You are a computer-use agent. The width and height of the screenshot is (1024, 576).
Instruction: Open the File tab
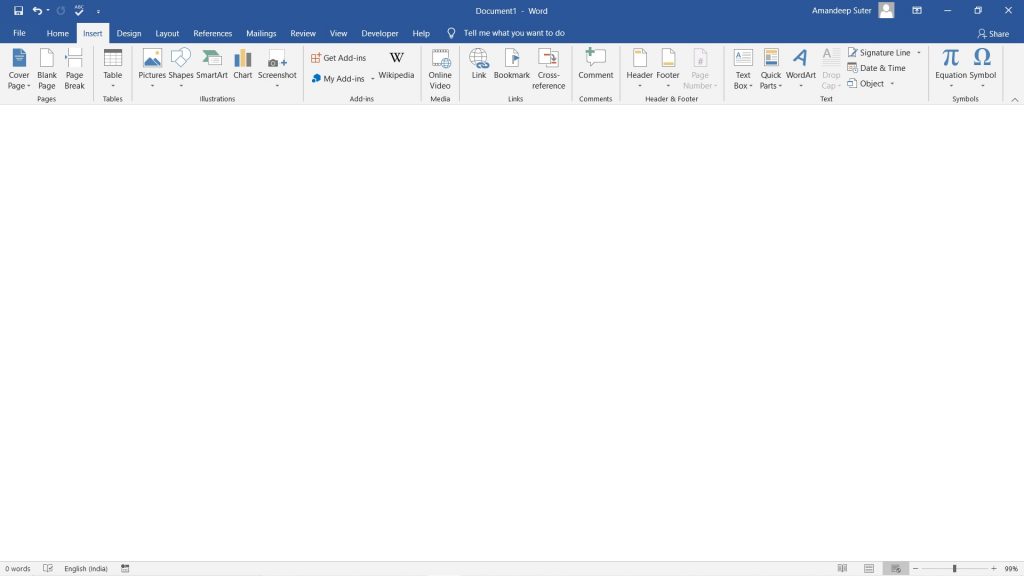point(20,33)
